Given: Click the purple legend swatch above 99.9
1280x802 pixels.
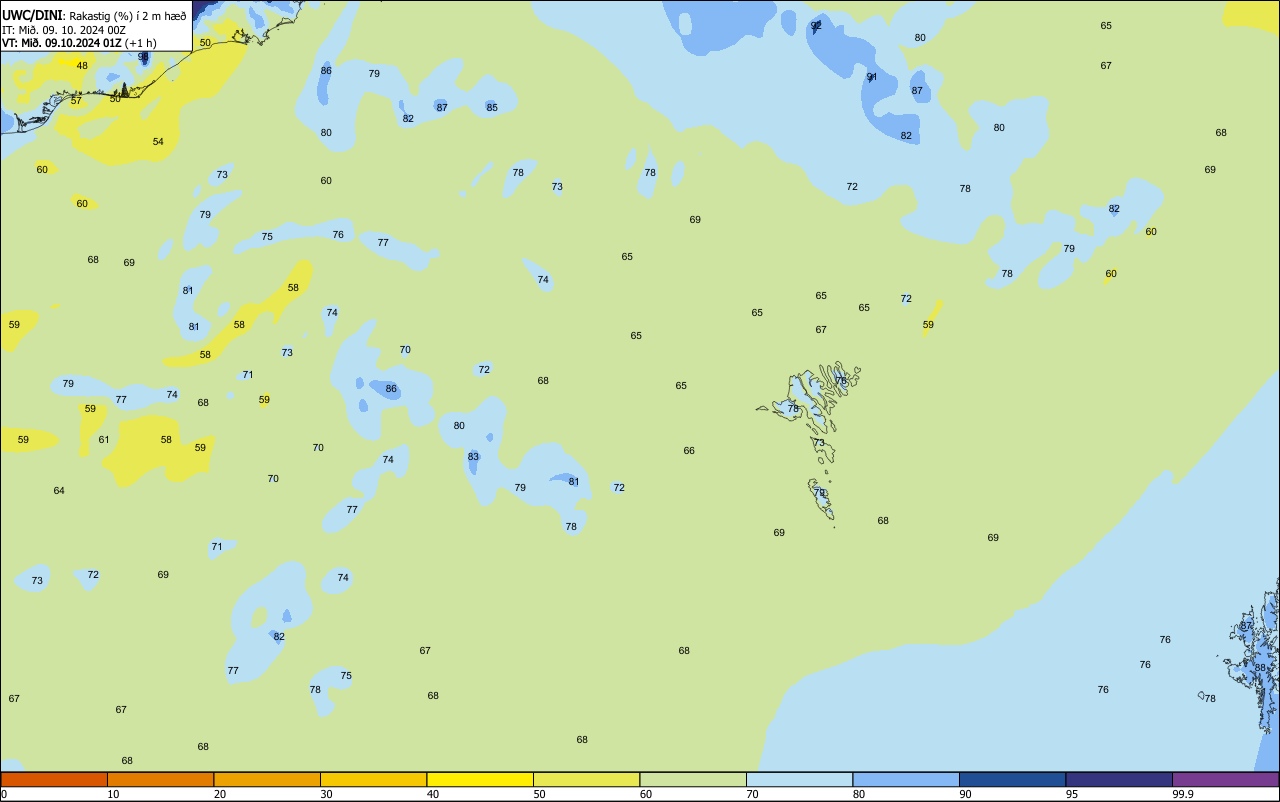Looking at the screenshot, I should pyautogui.click(x=1225, y=779).
